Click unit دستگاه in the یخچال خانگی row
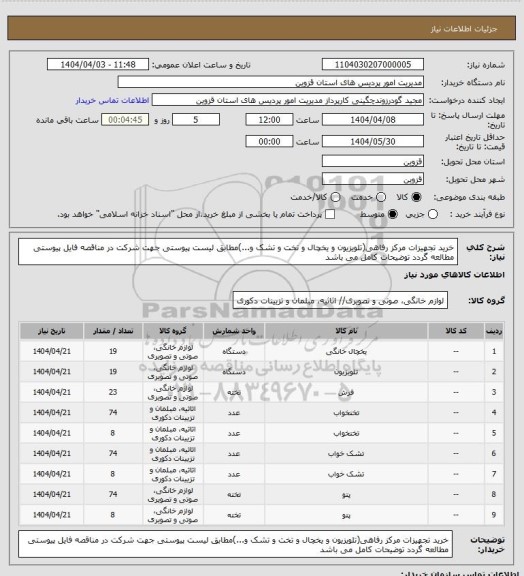Viewport: 524px width, 576px height. [x=234, y=352]
